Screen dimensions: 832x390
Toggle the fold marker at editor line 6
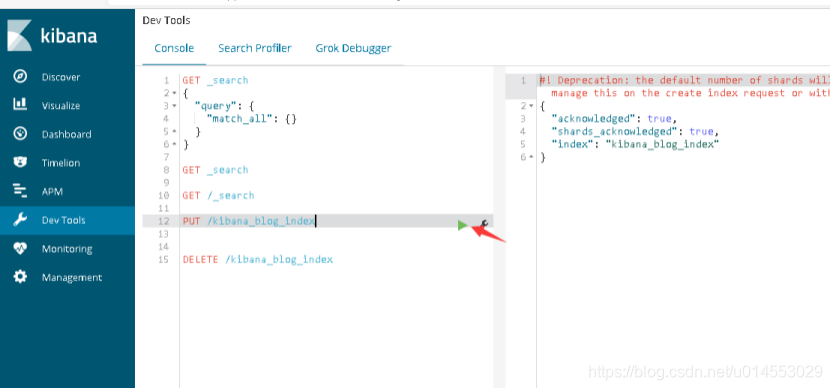coord(174,144)
